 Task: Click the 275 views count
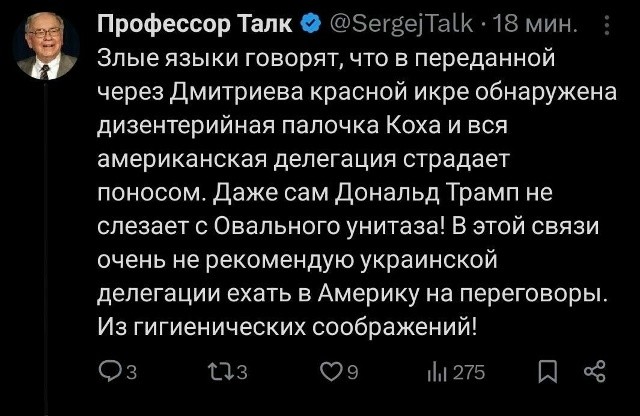tap(469, 374)
